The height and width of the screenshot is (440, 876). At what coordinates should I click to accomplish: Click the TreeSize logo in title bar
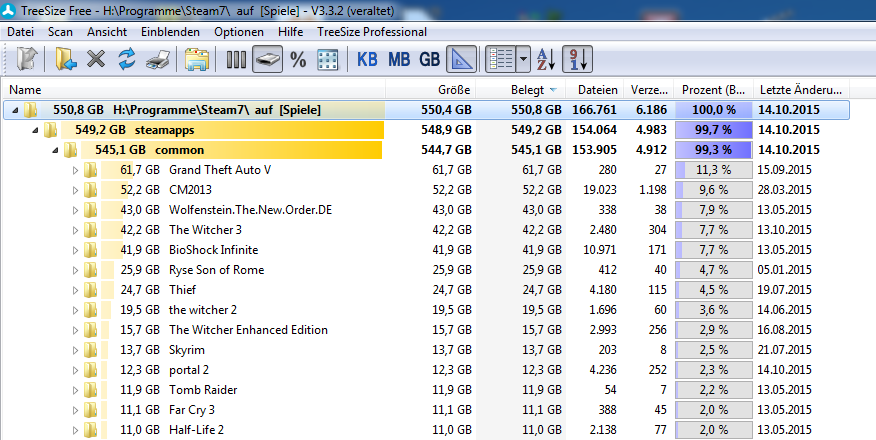pos(8,10)
